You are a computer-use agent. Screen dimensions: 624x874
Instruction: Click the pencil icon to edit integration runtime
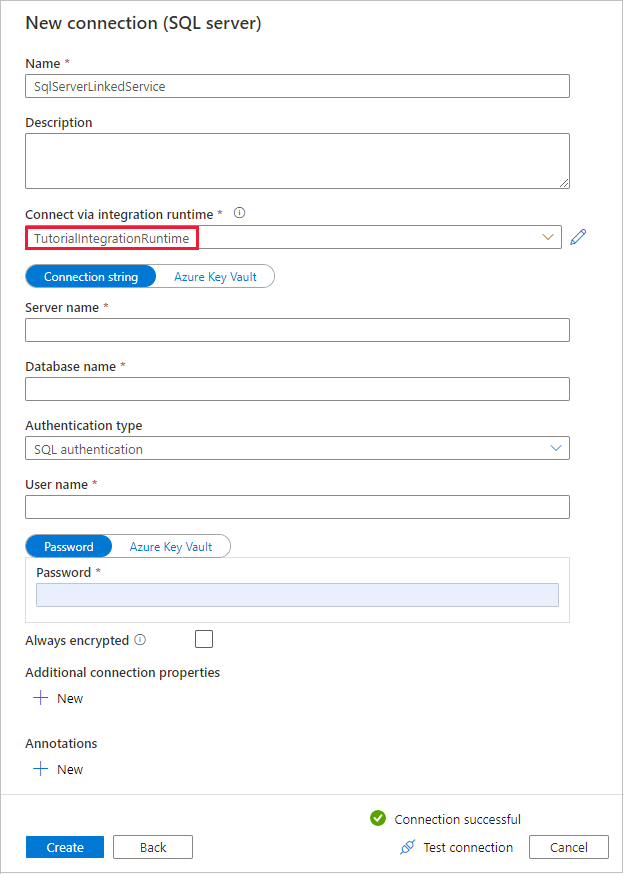tap(578, 237)
